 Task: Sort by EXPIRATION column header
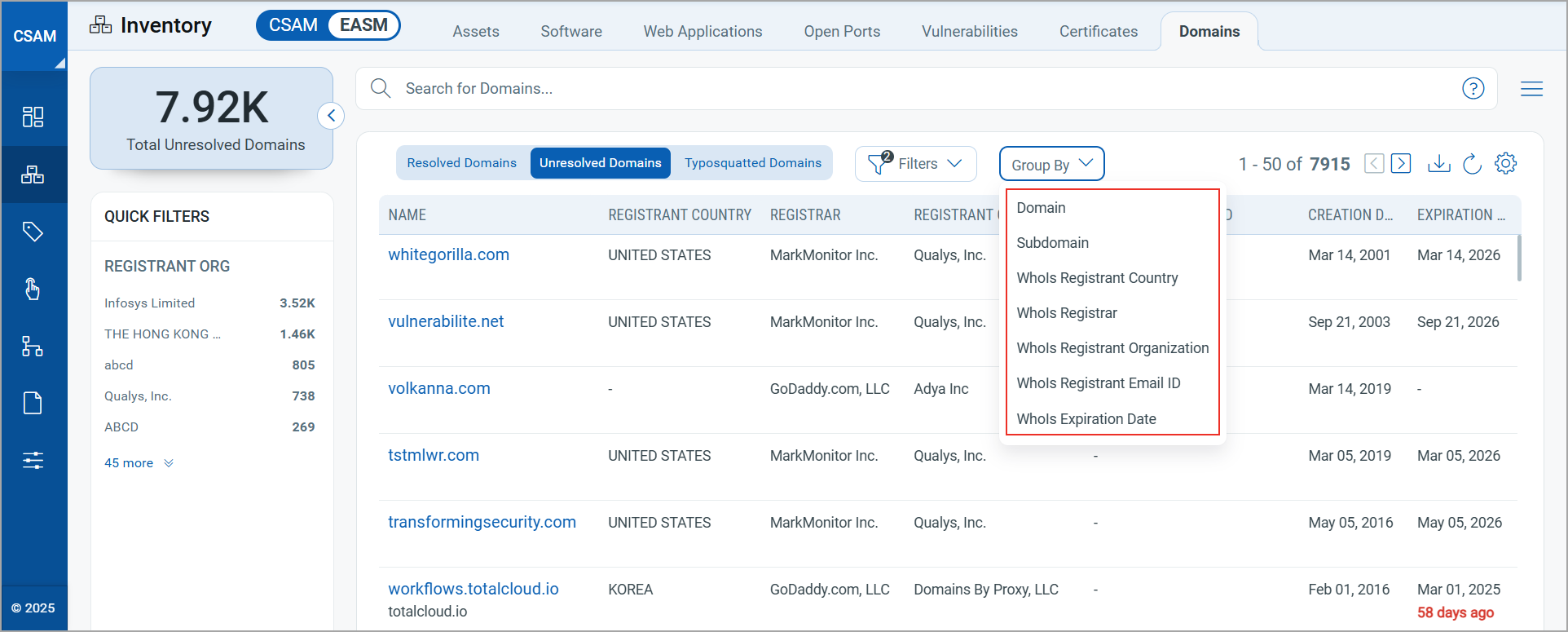click(1461, 215)
